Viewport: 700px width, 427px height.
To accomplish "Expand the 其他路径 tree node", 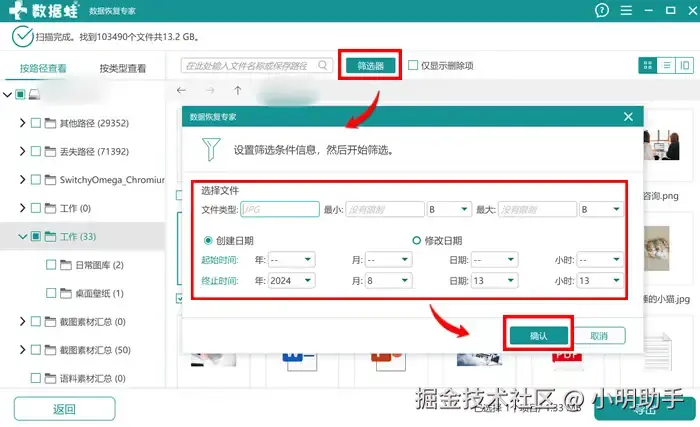I will pyautogui.click(x=22, y=123).
